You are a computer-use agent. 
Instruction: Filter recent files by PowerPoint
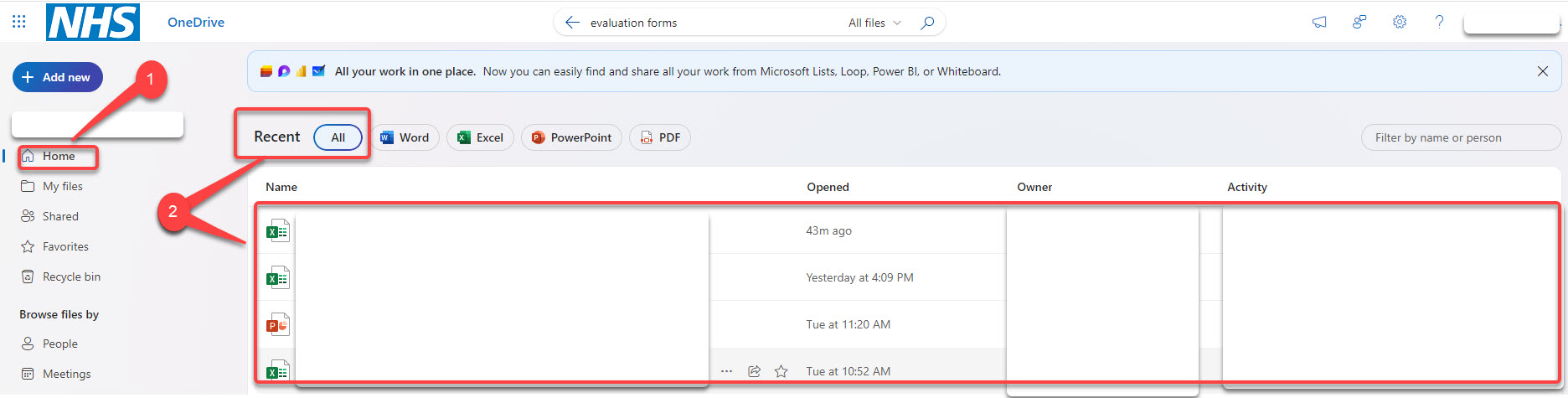coord(571,137)
